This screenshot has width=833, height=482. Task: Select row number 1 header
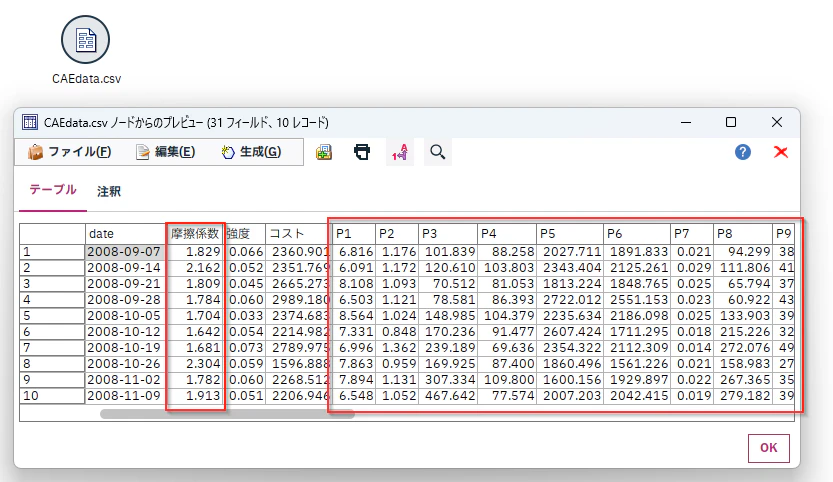click(52, 252)
